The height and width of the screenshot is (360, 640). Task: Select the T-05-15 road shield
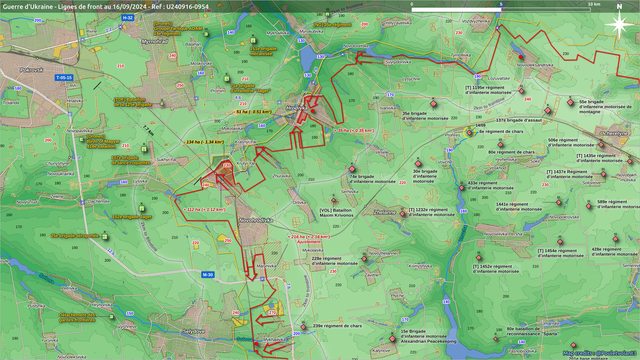(64, 78)
